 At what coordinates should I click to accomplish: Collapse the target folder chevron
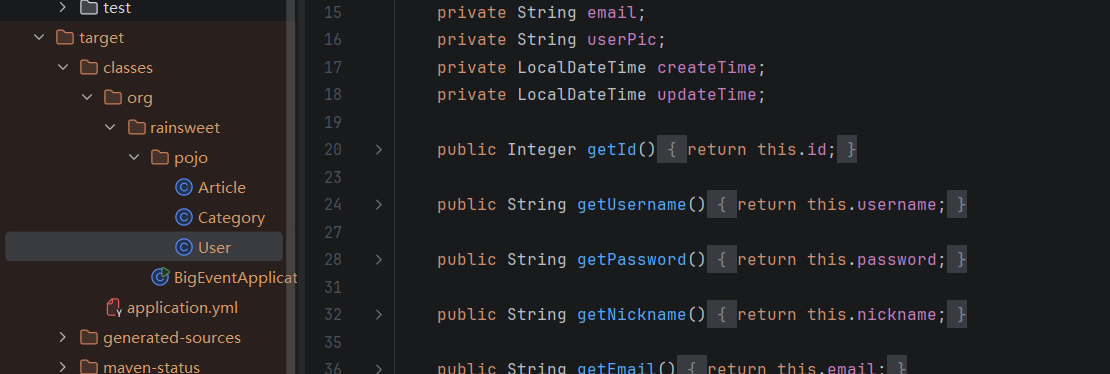coord(39,38)
